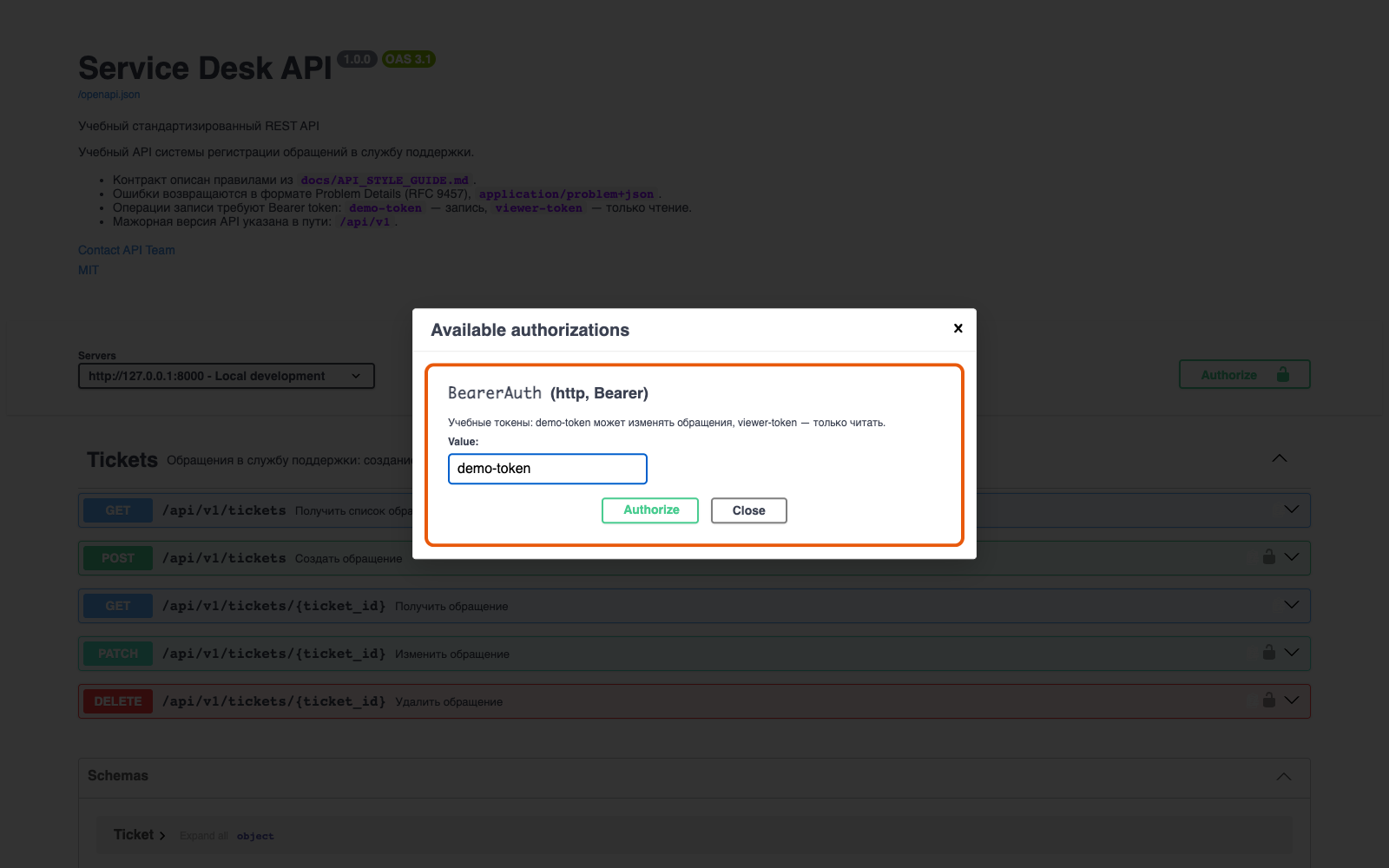The width and height of the screenshot is (1389, 868).
Task: Click the padlock icon in the page Authorize button
Action: [1283, 374]
